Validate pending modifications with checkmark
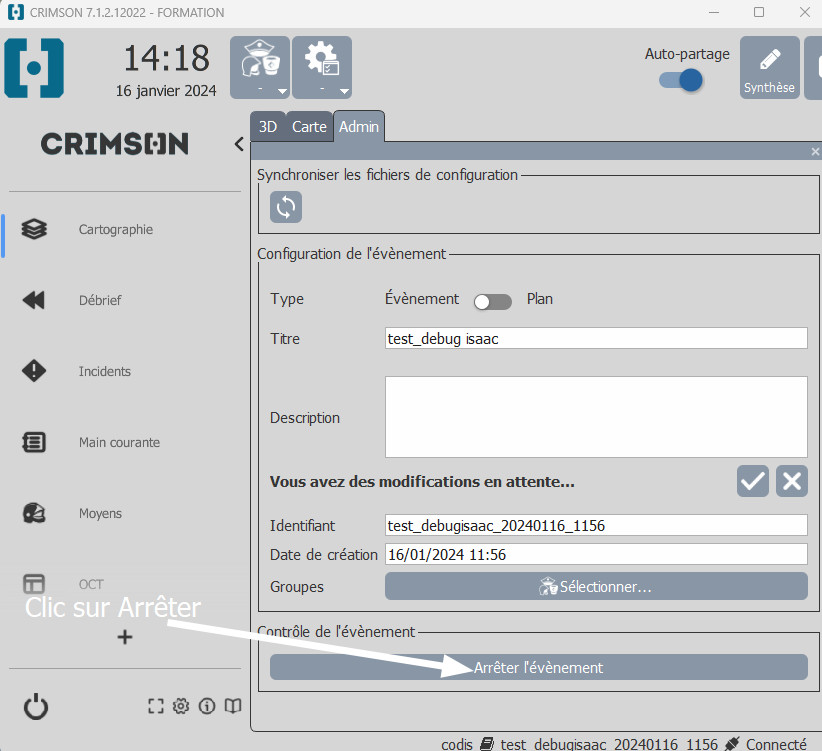822x751 pixels. [x=753, y=481]
